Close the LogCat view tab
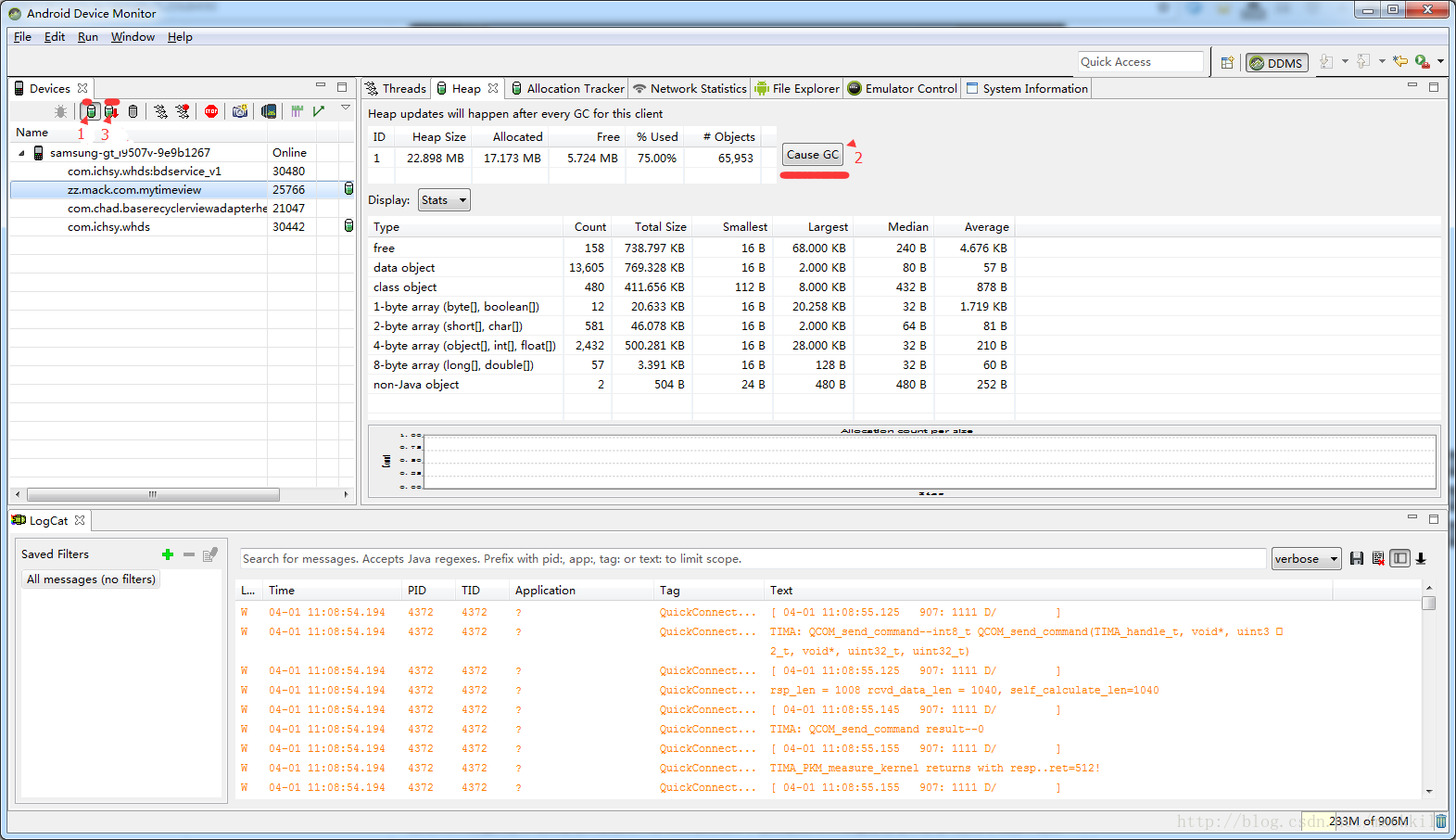This screenshot has width=1456, height=840. click(80, 521)
